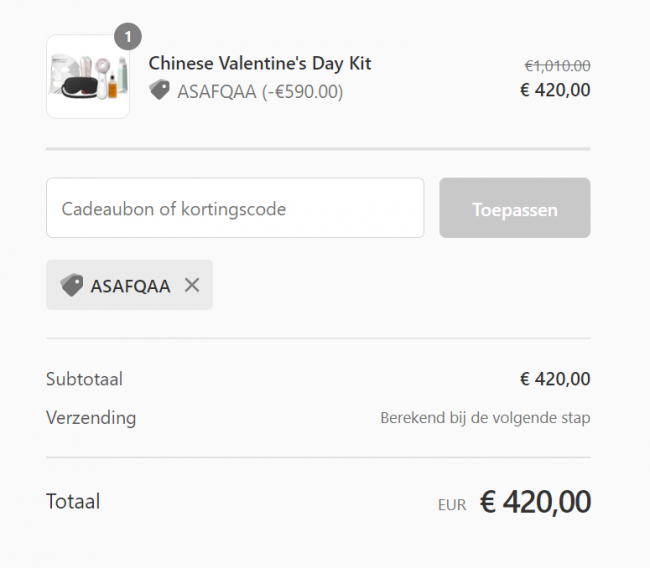Click the Totaal label
This screenshot has width=650, height=568.
73,501
